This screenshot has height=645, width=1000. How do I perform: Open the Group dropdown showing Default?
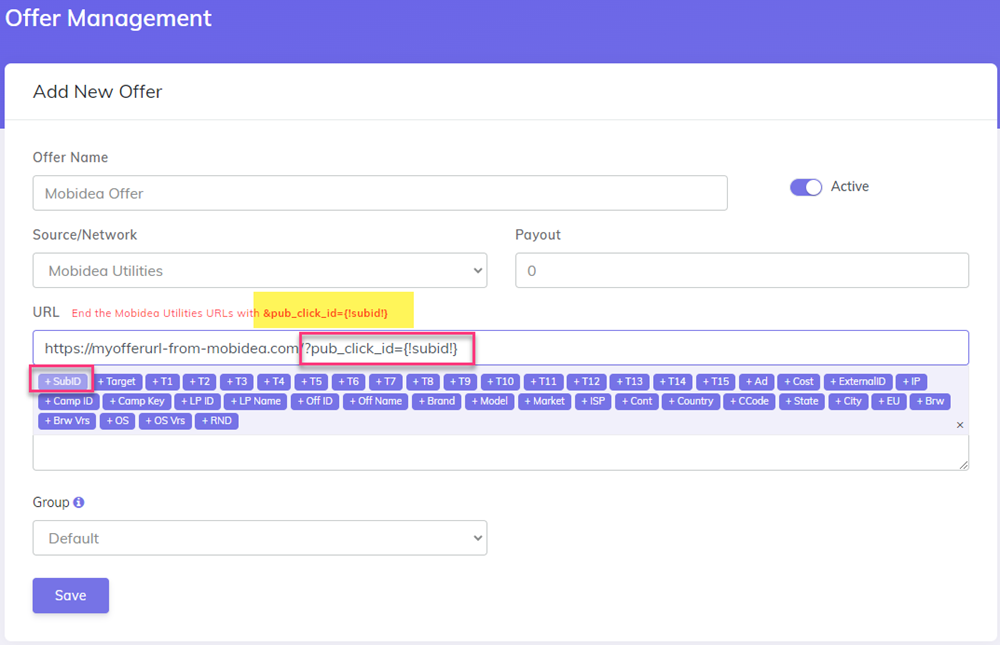(260, 538)
